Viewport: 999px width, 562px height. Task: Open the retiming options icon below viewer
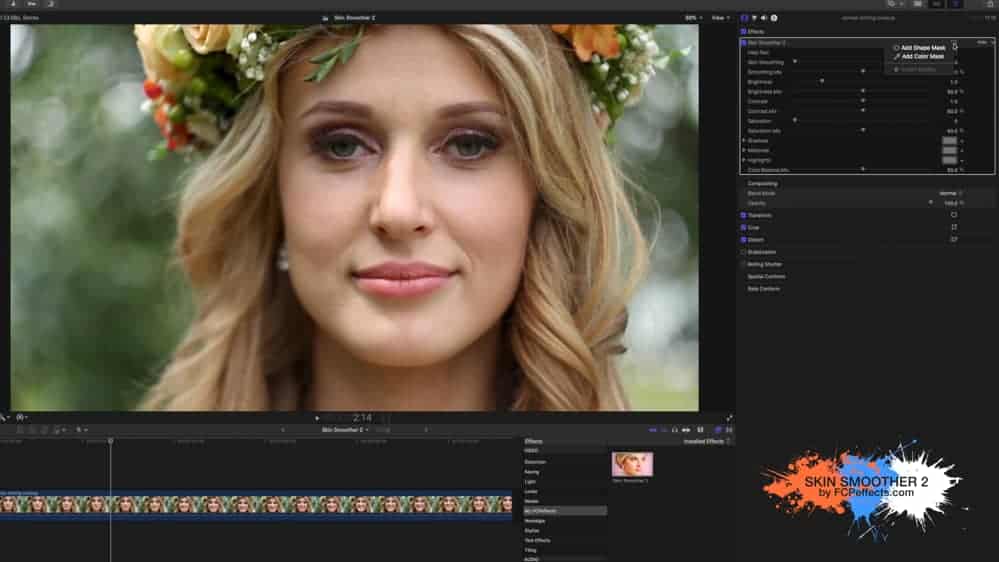click(22, 417)
